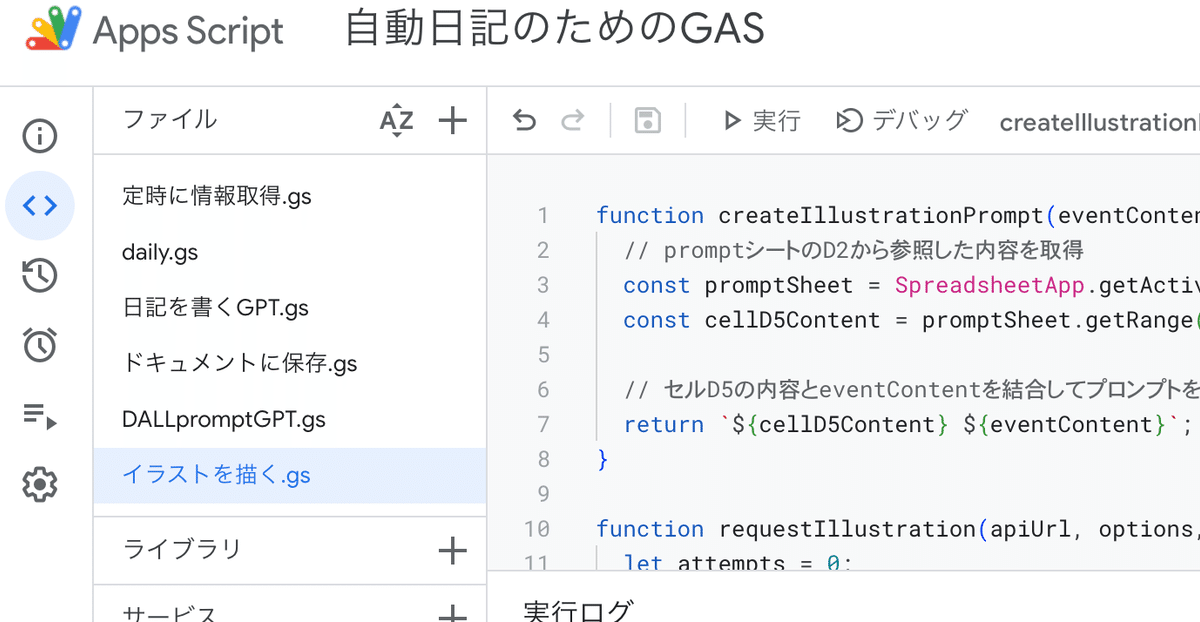Start debugging with デバッグ button

pos(902,121)
